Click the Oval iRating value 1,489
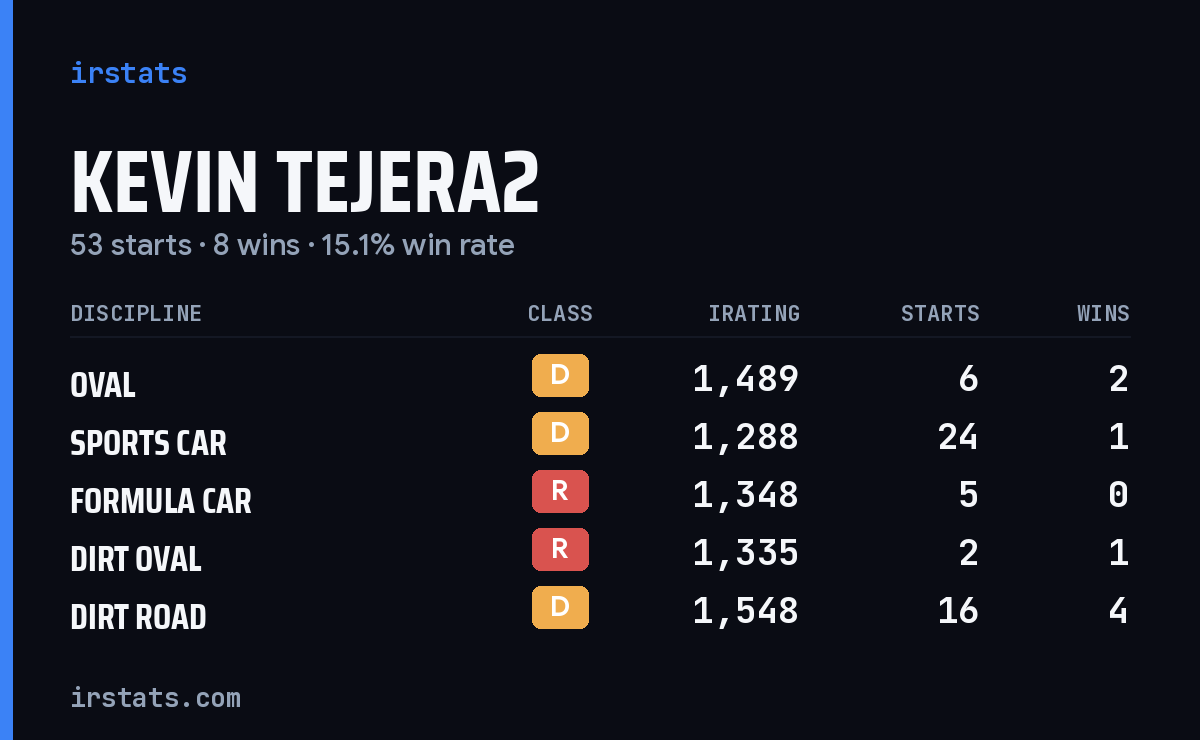1200x740 pixels. tap(746, 379)
